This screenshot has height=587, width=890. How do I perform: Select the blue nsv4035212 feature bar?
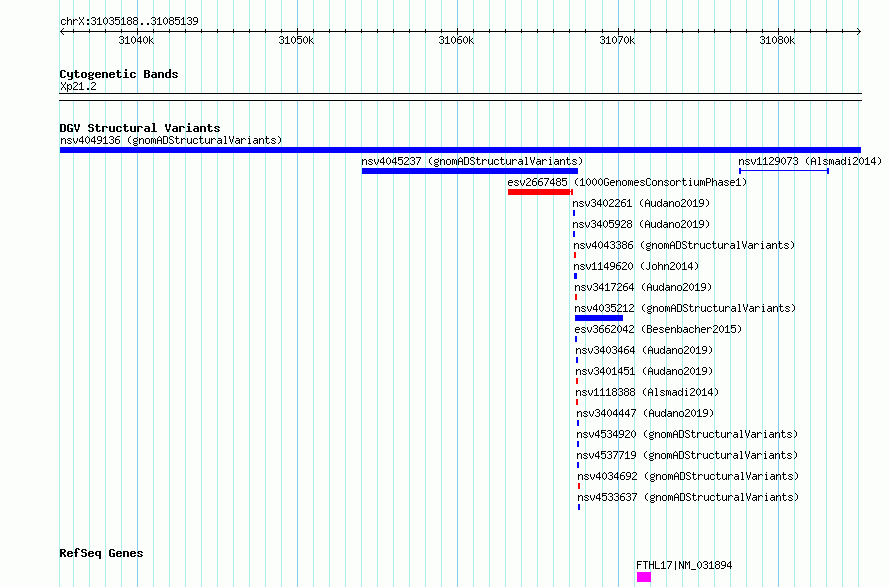[599, 318]
